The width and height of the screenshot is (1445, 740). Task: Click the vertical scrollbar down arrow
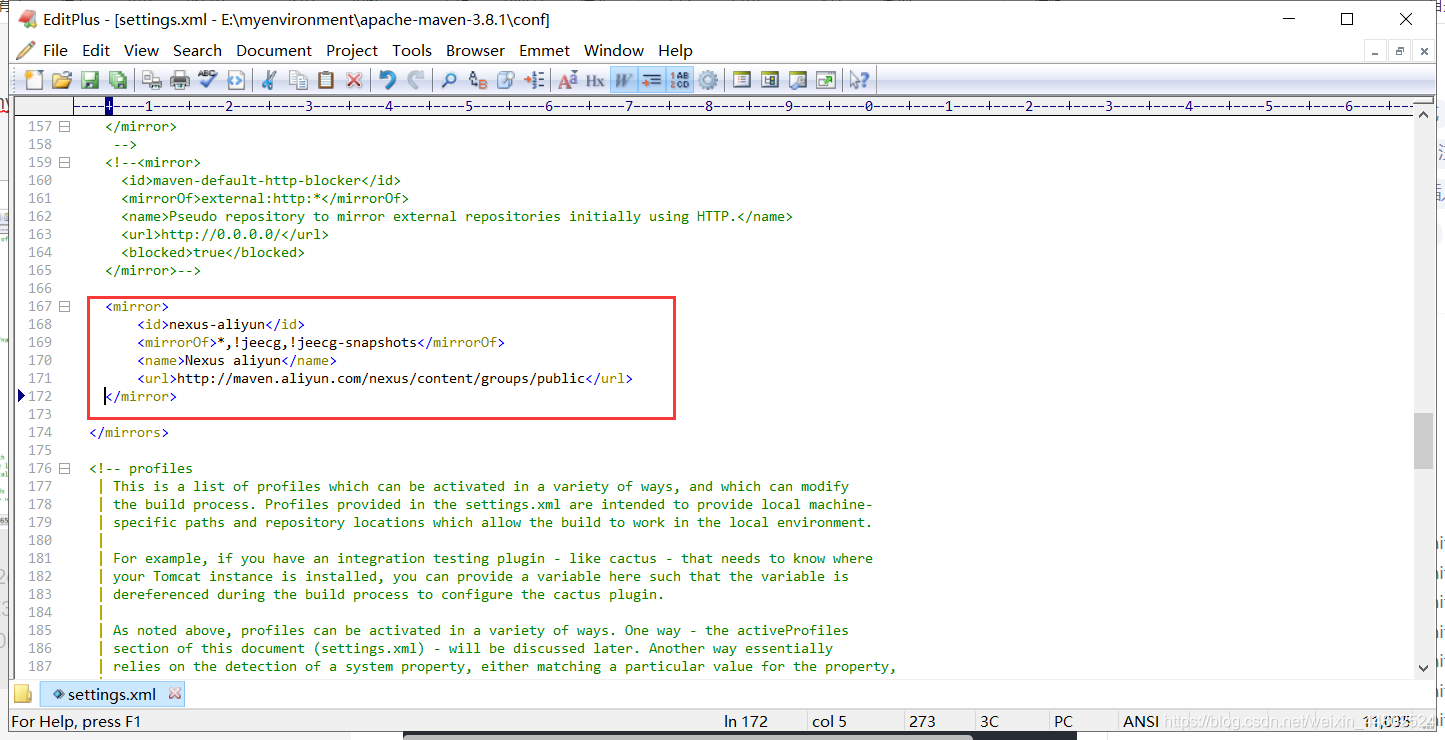pos(1423,667)
